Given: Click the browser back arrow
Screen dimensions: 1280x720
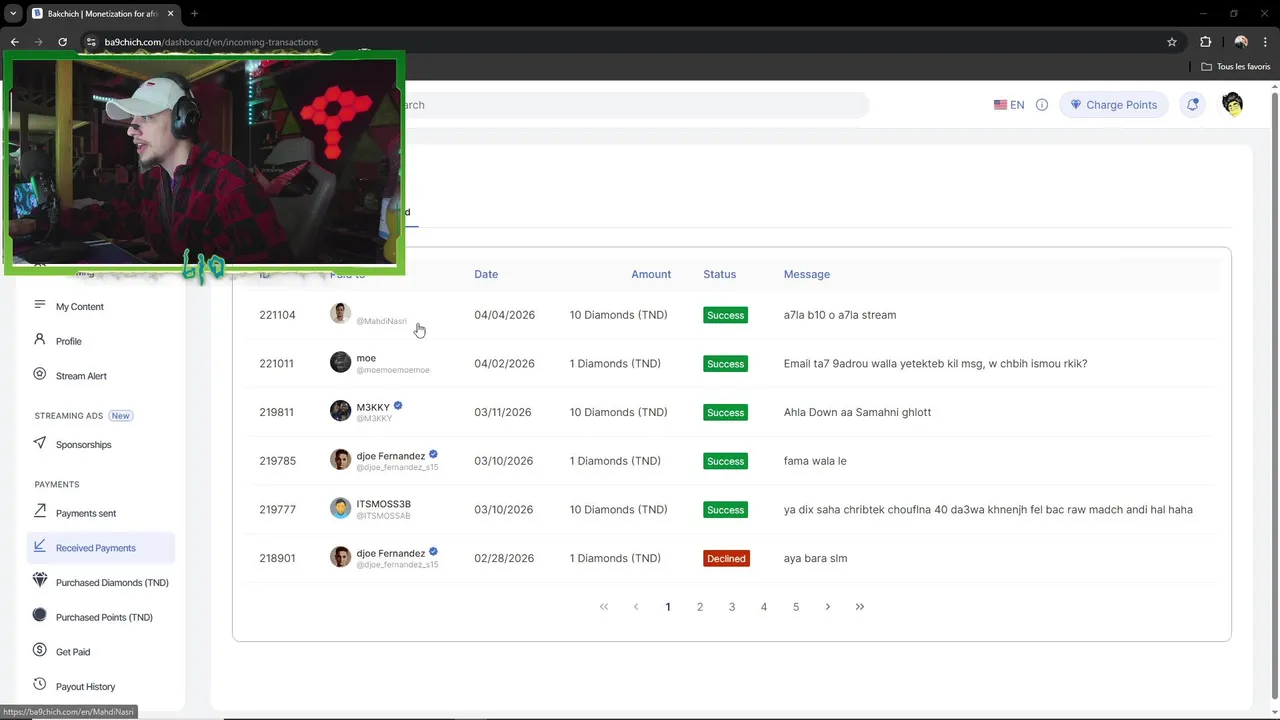Looking at the screenshot, I should [x=14, y=42].
